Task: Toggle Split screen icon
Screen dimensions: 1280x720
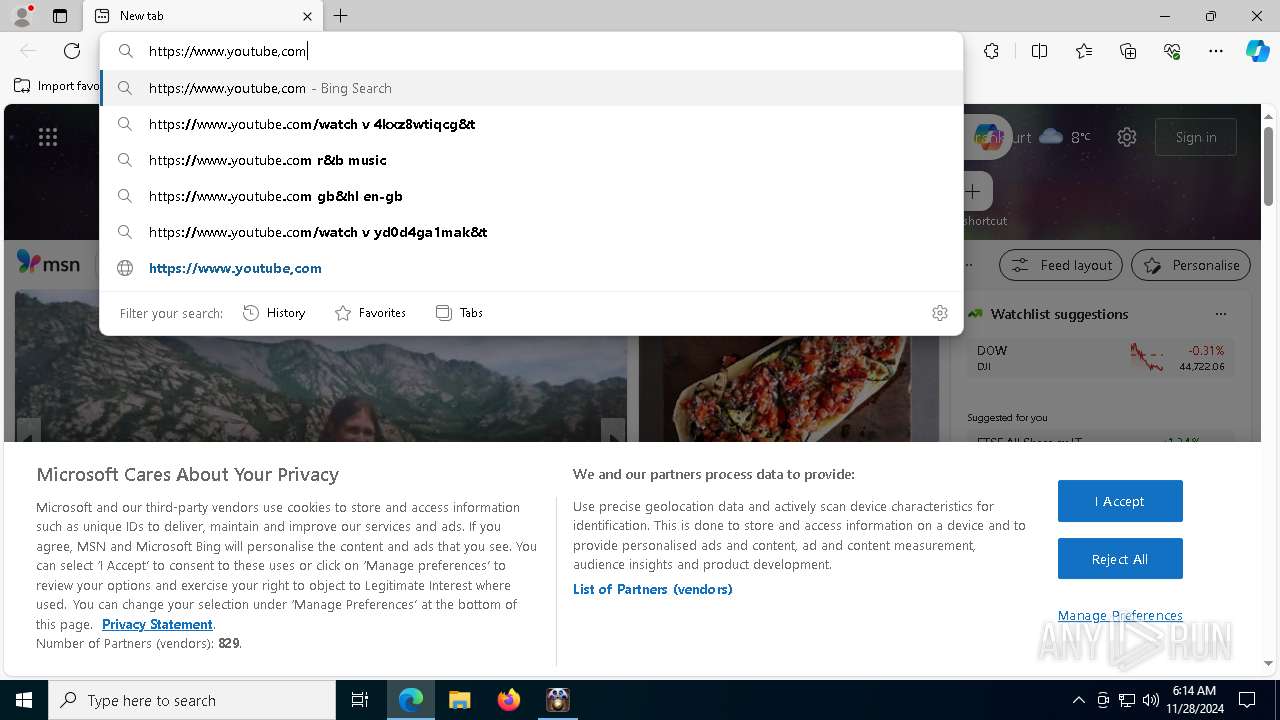Action: pyautogui.click(x=1039, y=51)
